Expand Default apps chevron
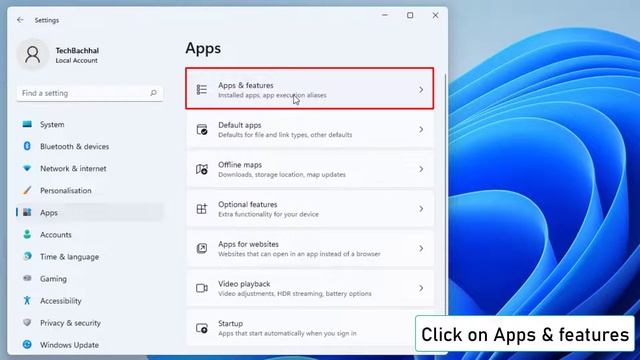The height and width of the screenshot is (360, 640). pyautogui.click(x=421, y=129)
